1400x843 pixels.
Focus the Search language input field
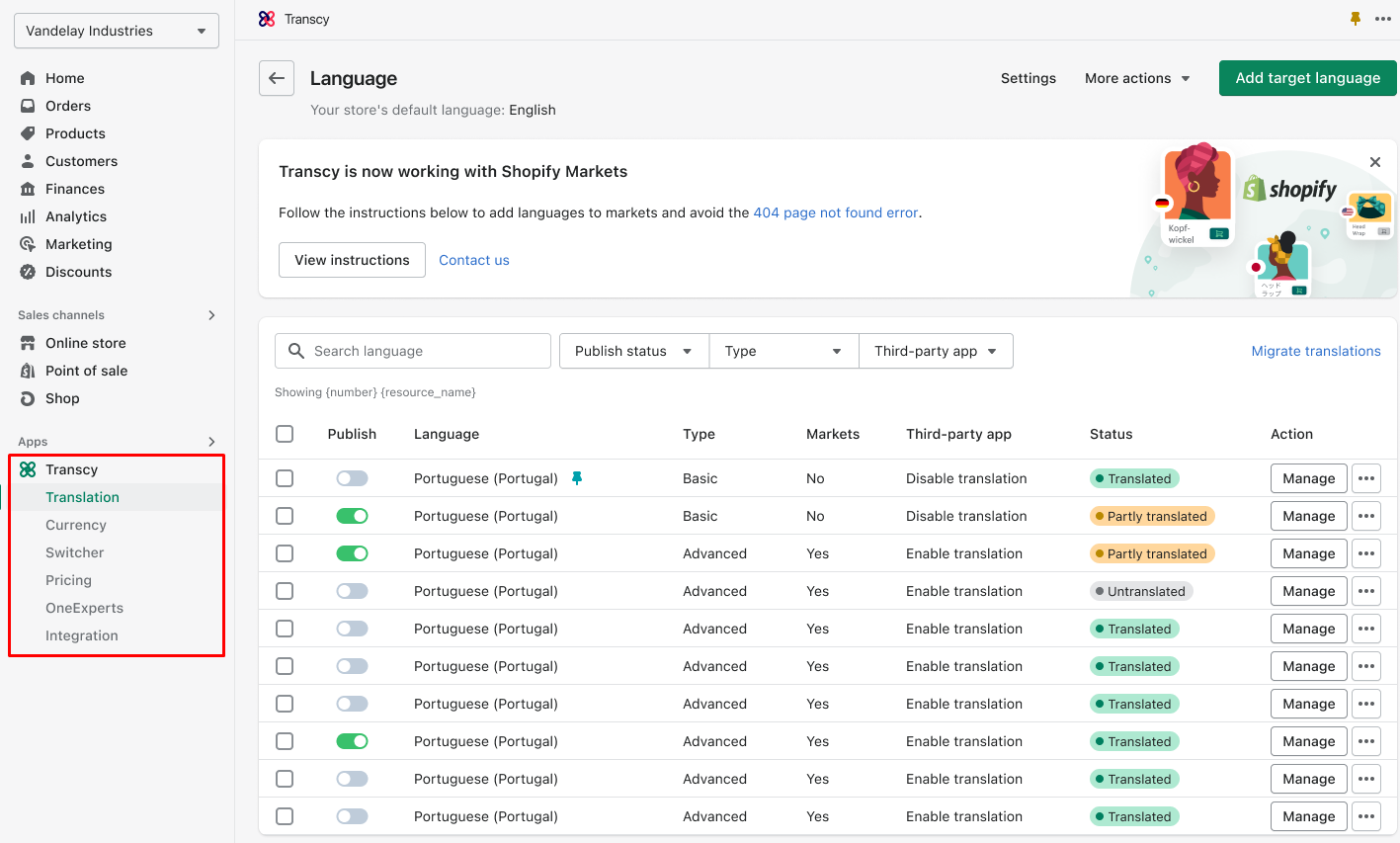(413, 351)
